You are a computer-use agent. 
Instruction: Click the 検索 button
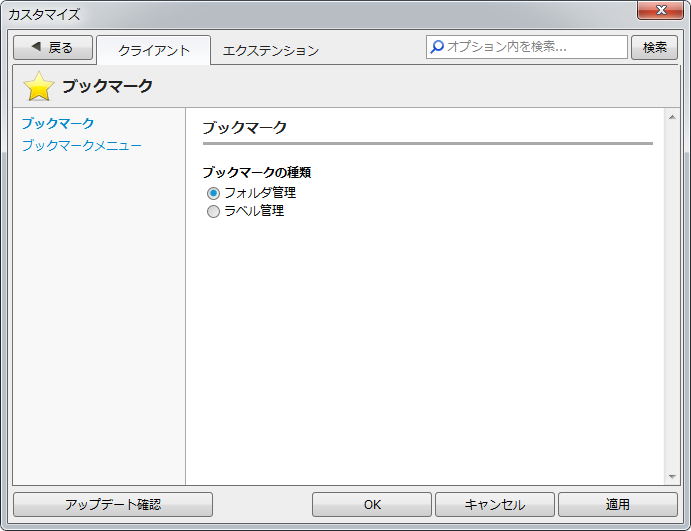[x=654, y=47]
